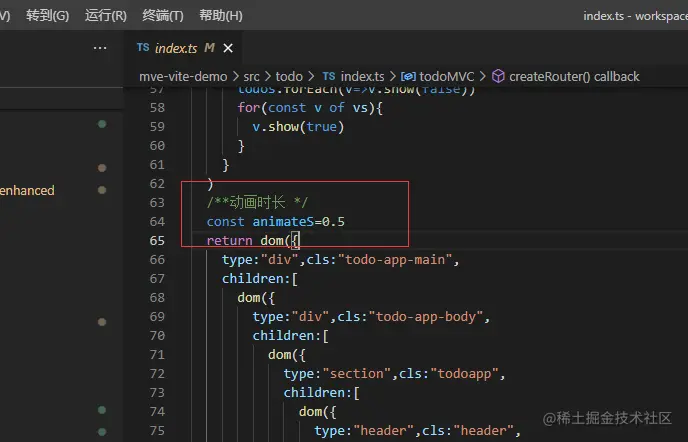Open the 帮助(H) menu
This screenshot has height=442, width=688.
[x=221, y=16]
